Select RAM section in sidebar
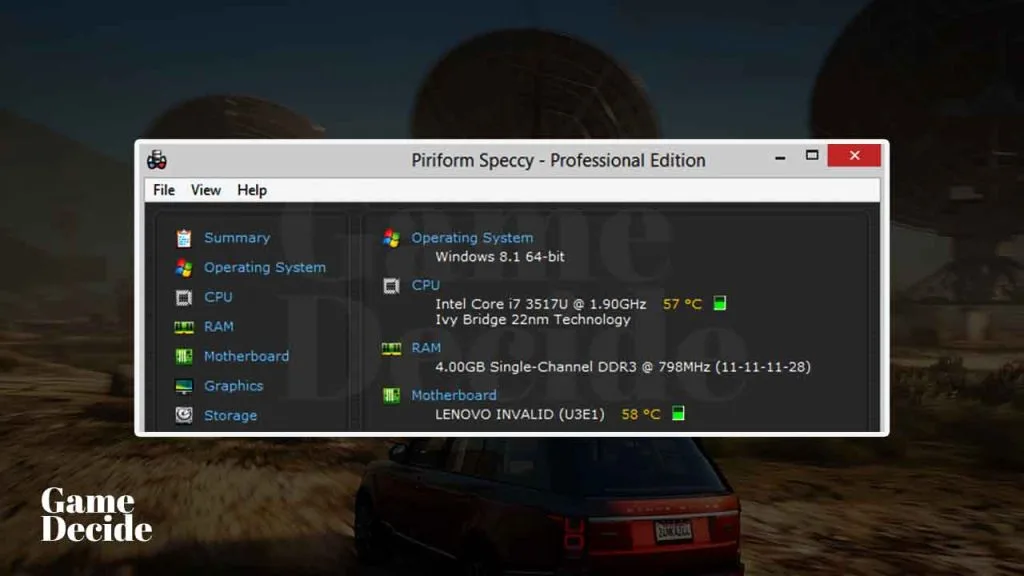Screen dimensions: 1024x576 pyautogui.click(x=219, y=327)
